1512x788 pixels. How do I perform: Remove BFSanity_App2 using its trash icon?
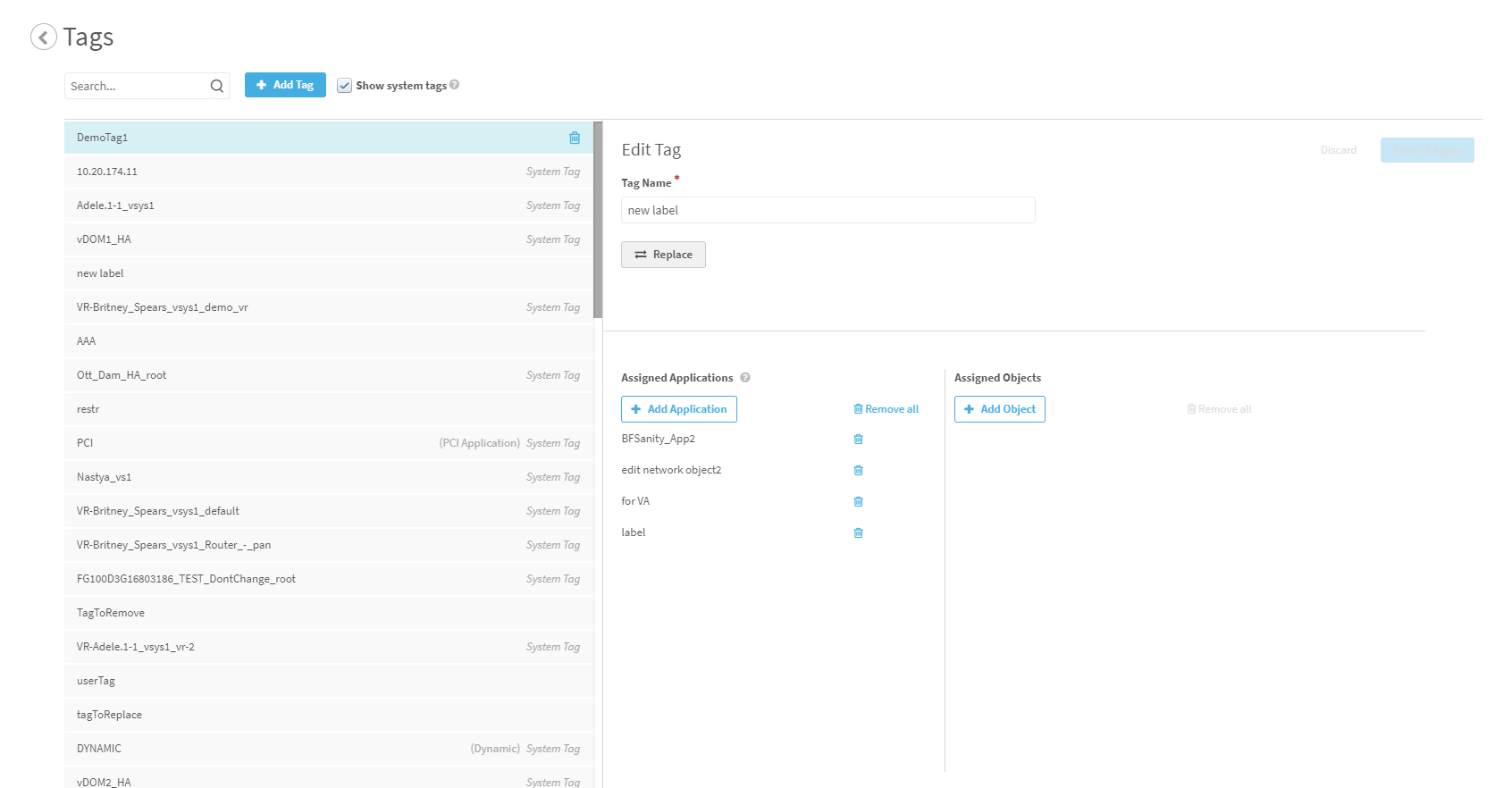pos(858,439)
